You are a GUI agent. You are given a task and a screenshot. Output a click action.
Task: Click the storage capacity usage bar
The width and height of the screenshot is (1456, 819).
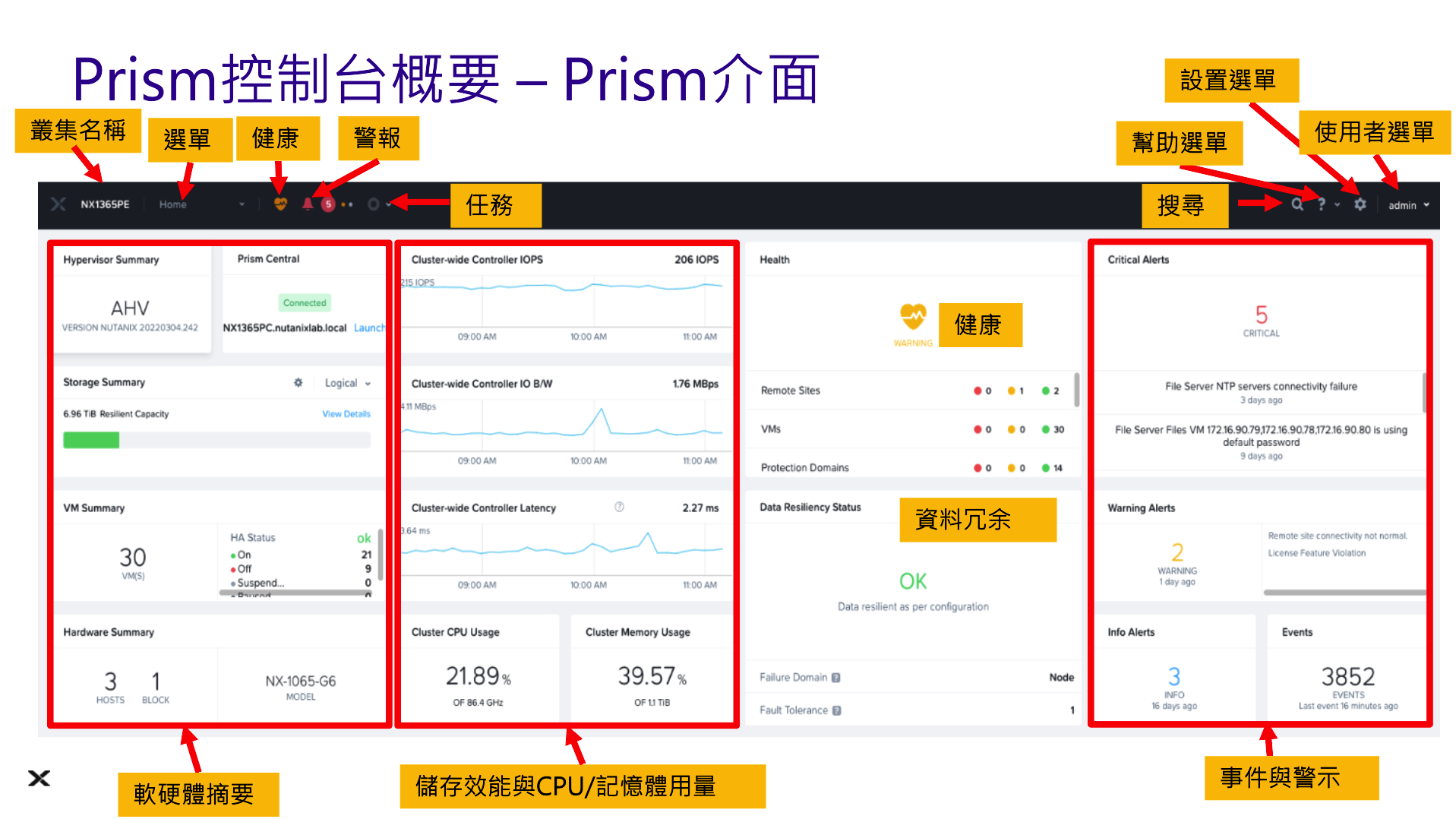[x=216, y=440]
